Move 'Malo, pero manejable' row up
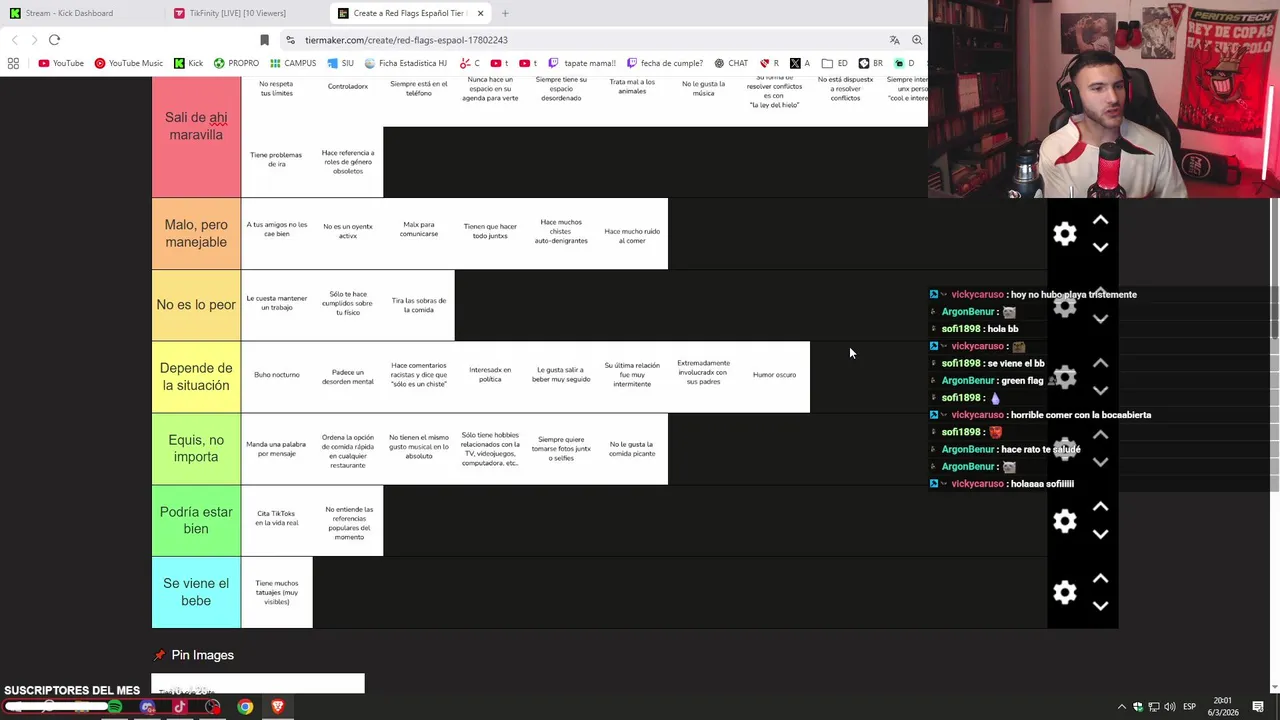1280x720 pixels. point(1100,220)
